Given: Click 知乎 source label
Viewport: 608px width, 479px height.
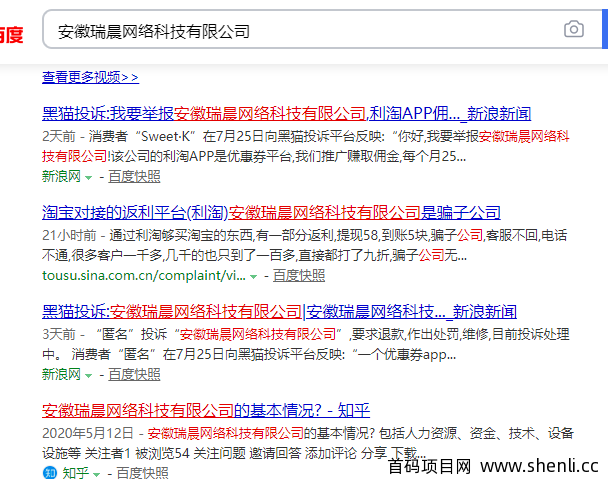Looking at the screenshot, I should point(75,473).
